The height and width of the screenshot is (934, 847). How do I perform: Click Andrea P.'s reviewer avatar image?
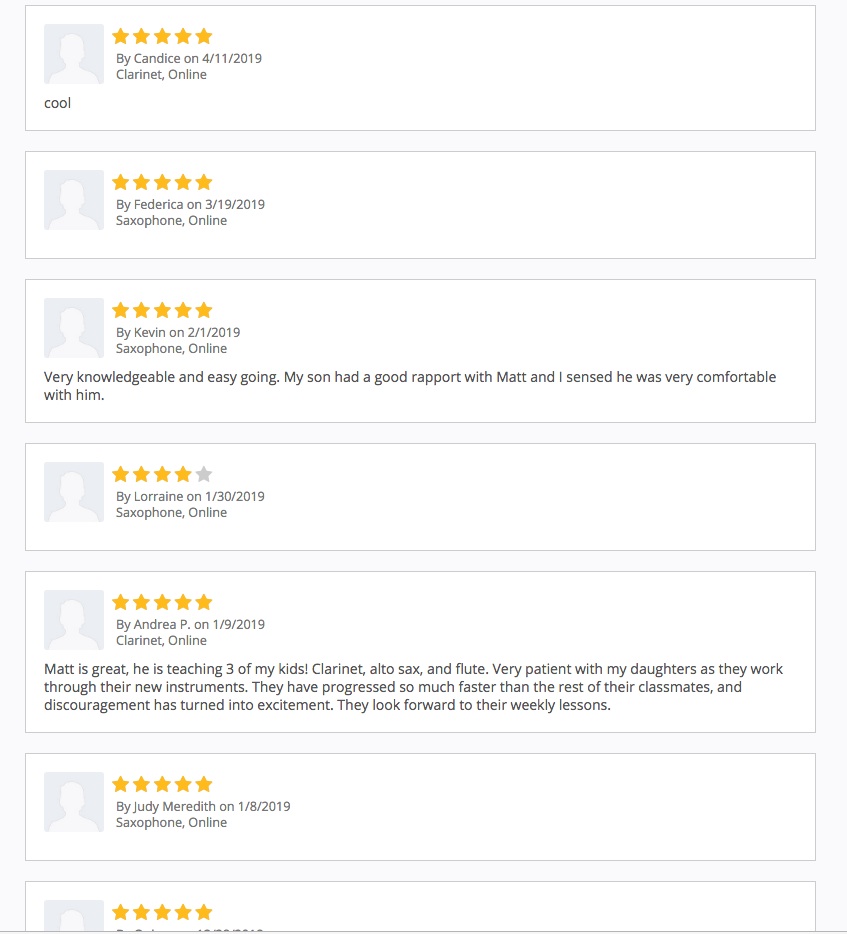74,620
